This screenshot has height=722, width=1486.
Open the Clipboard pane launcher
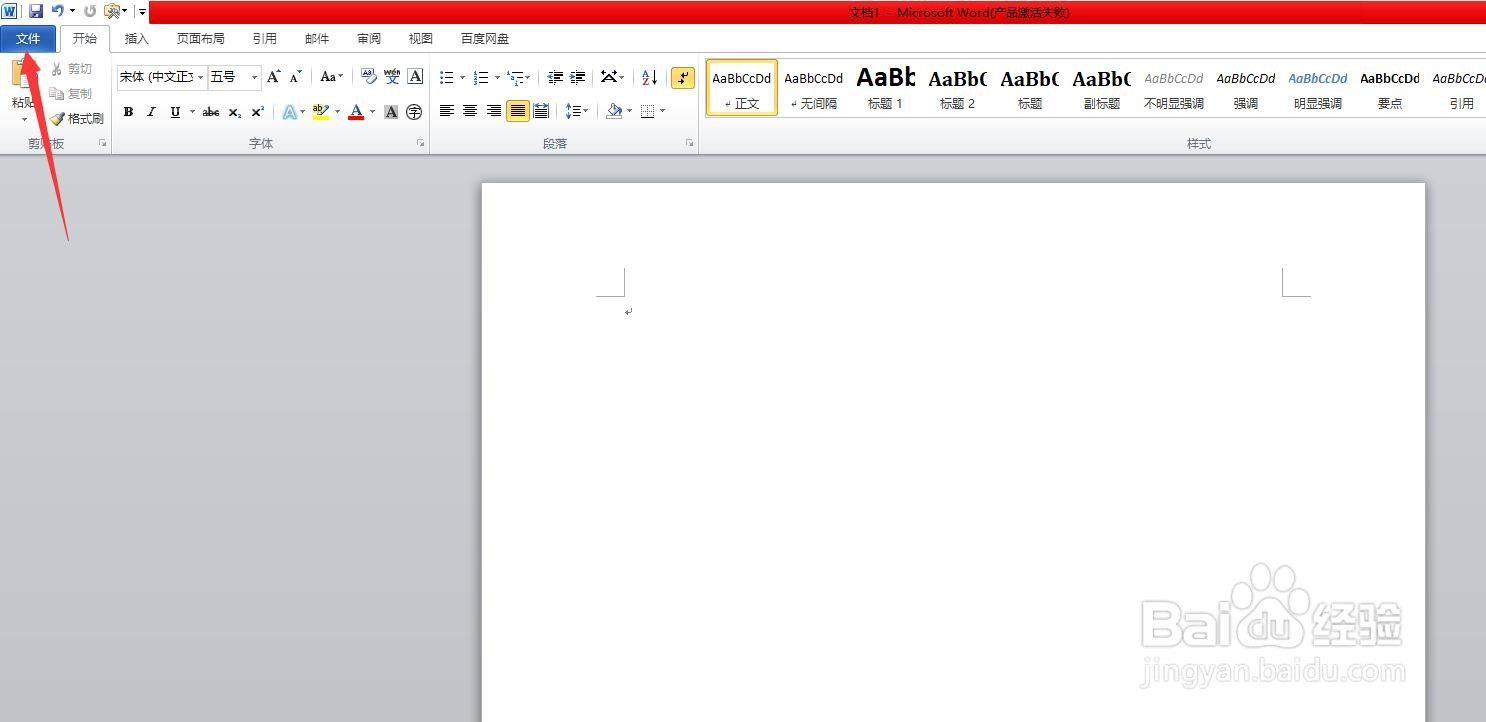102,144
